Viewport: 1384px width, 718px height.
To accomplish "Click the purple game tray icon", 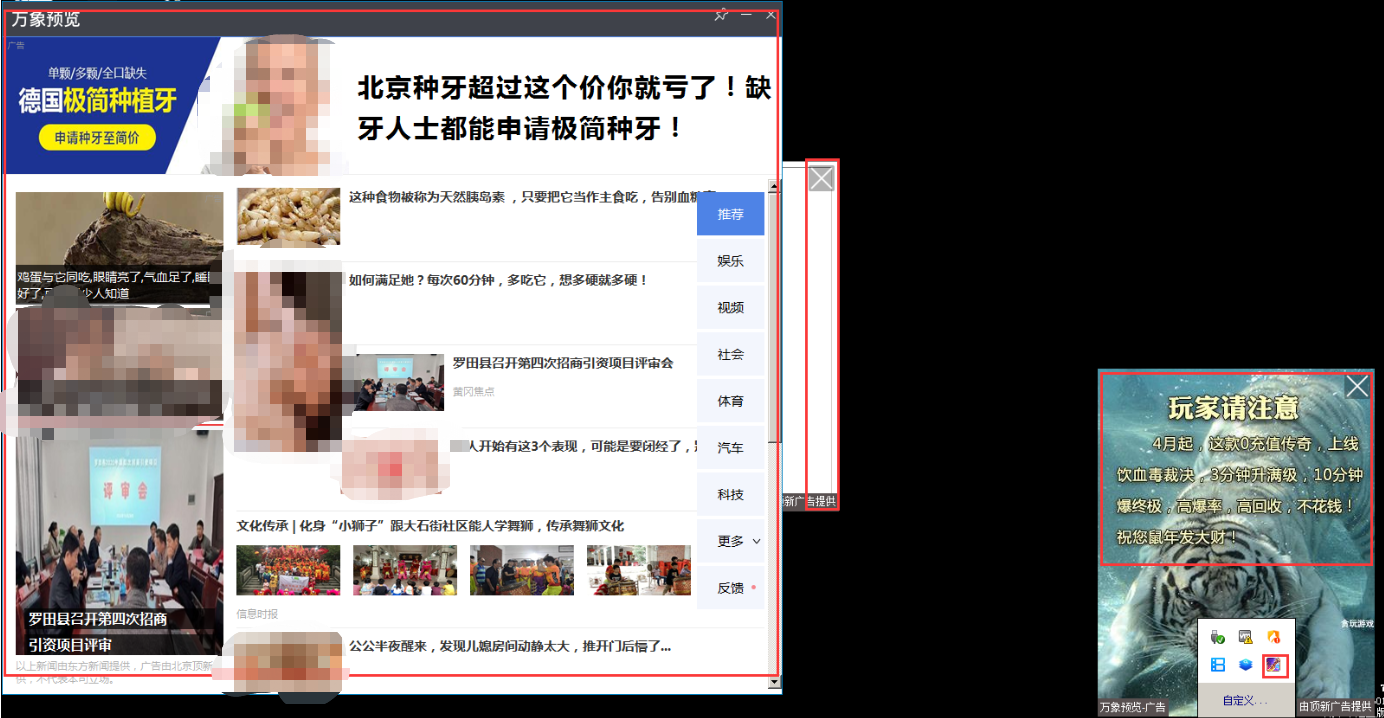I will tap(1274, 665).
